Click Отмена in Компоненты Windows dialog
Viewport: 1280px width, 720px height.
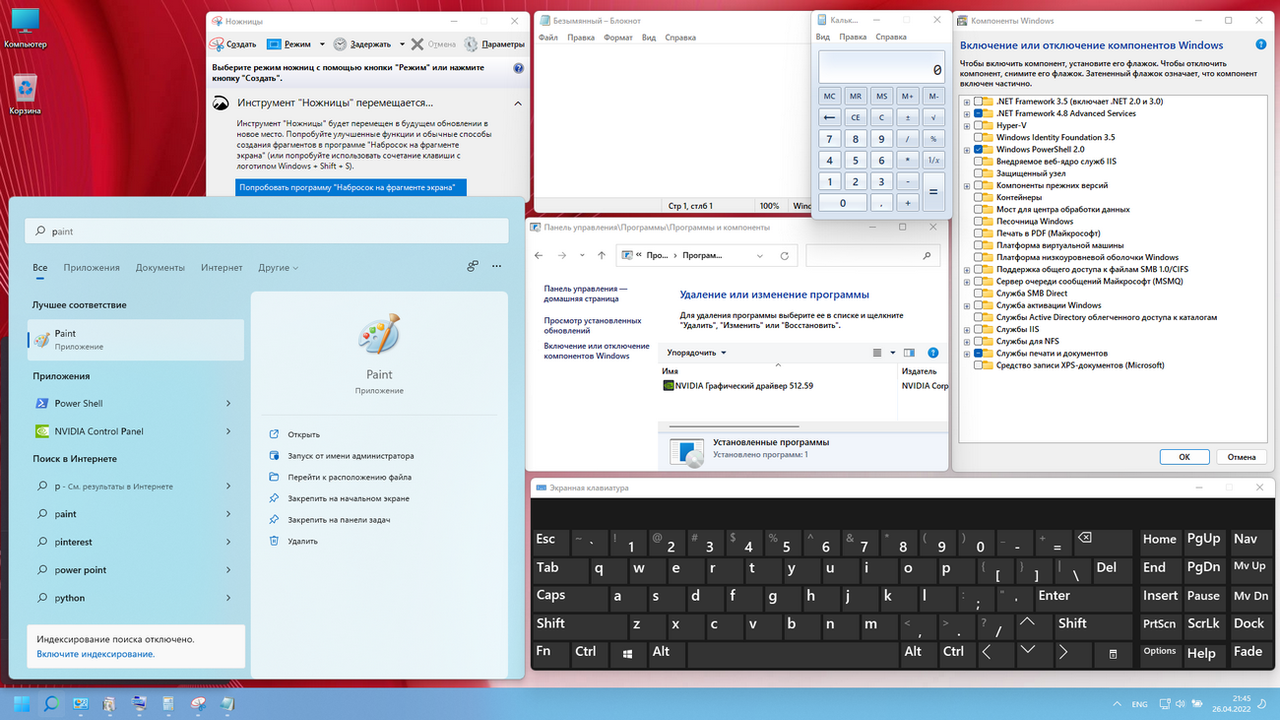pyautogui.click(x=1241, y=457)
